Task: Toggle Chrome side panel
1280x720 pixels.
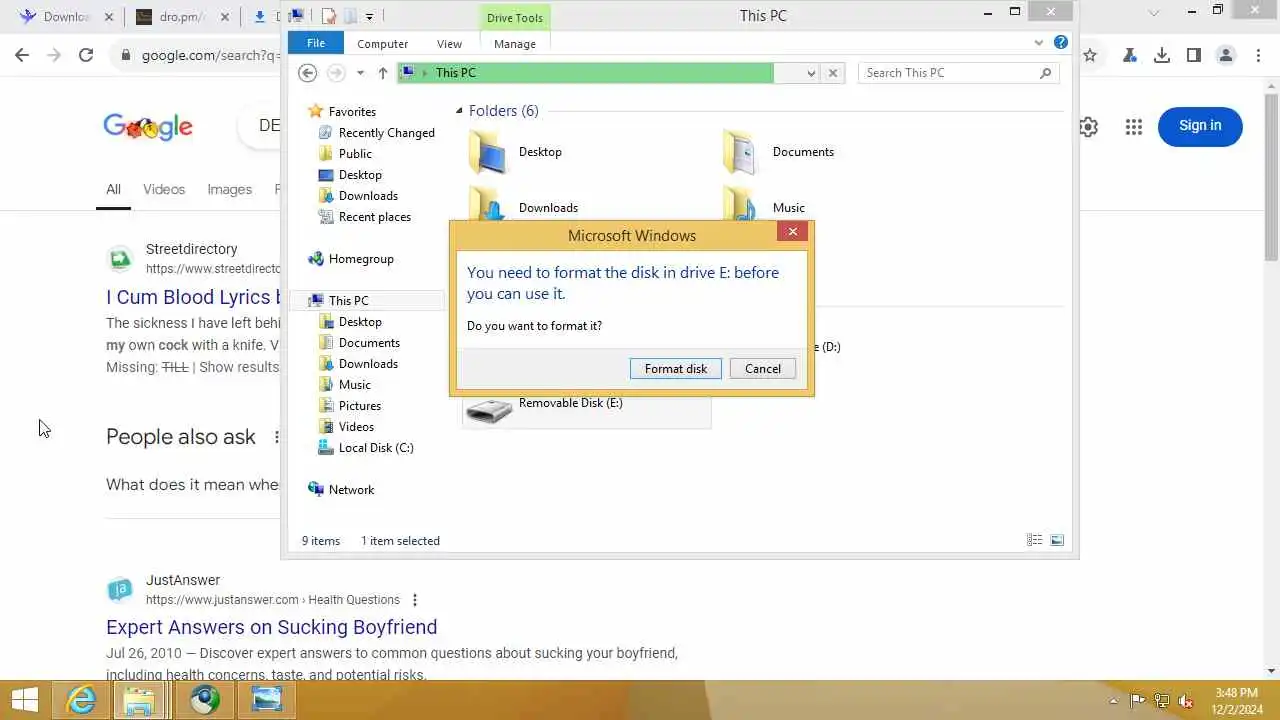Action: [x=1194, y=55]
